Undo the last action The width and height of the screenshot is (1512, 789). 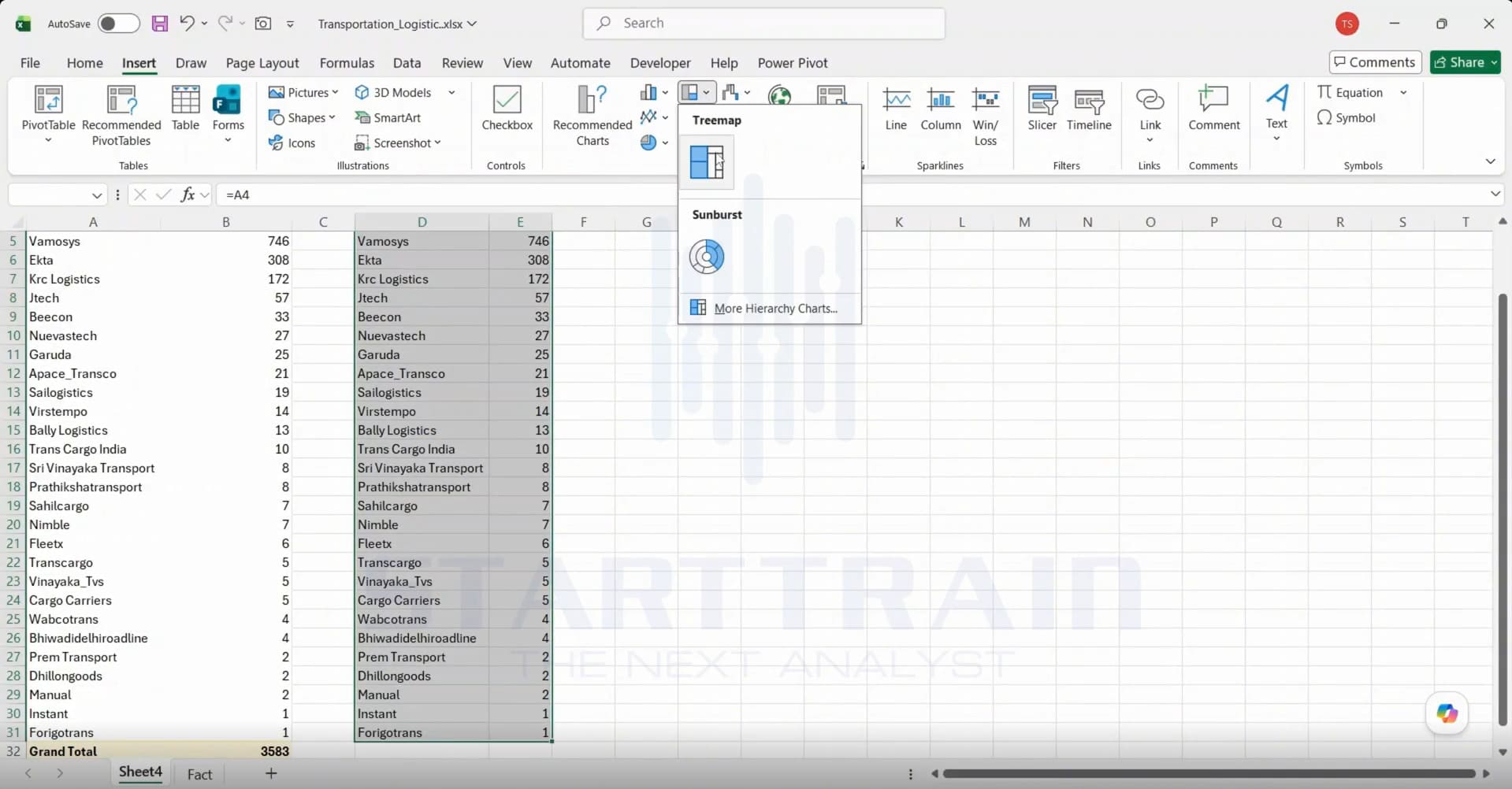click(187, 24)
